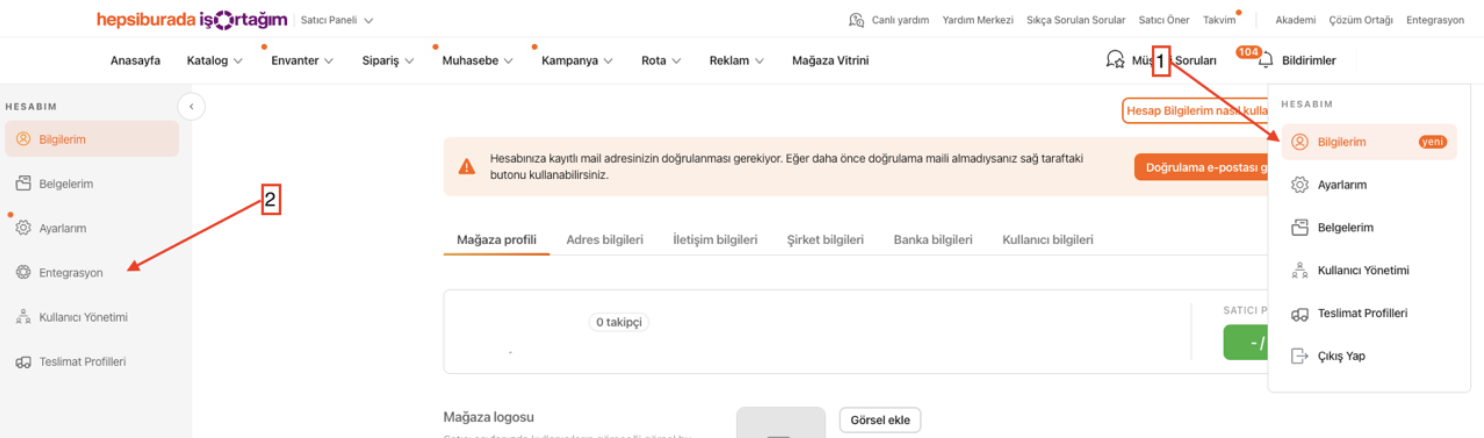
Task: Open Yardım Merkezi link
Action: click(x=978, y=20)
